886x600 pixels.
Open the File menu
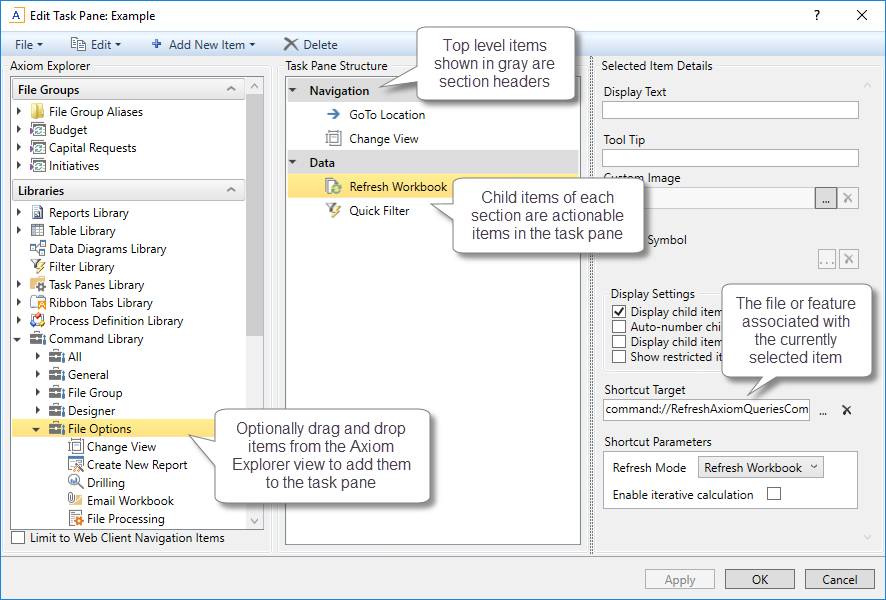[28, 44]
